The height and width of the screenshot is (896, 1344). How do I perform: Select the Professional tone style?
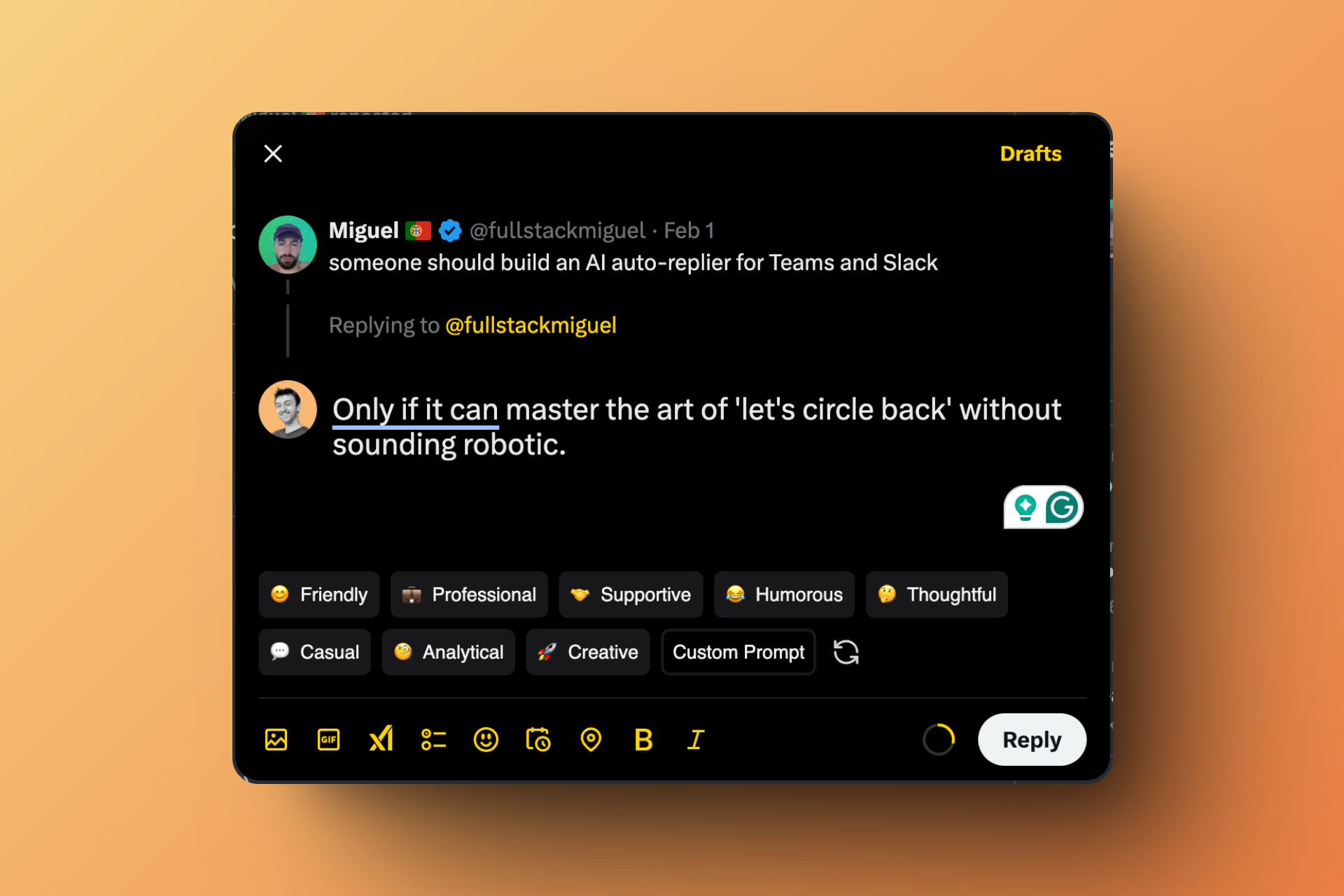point(467,595)
